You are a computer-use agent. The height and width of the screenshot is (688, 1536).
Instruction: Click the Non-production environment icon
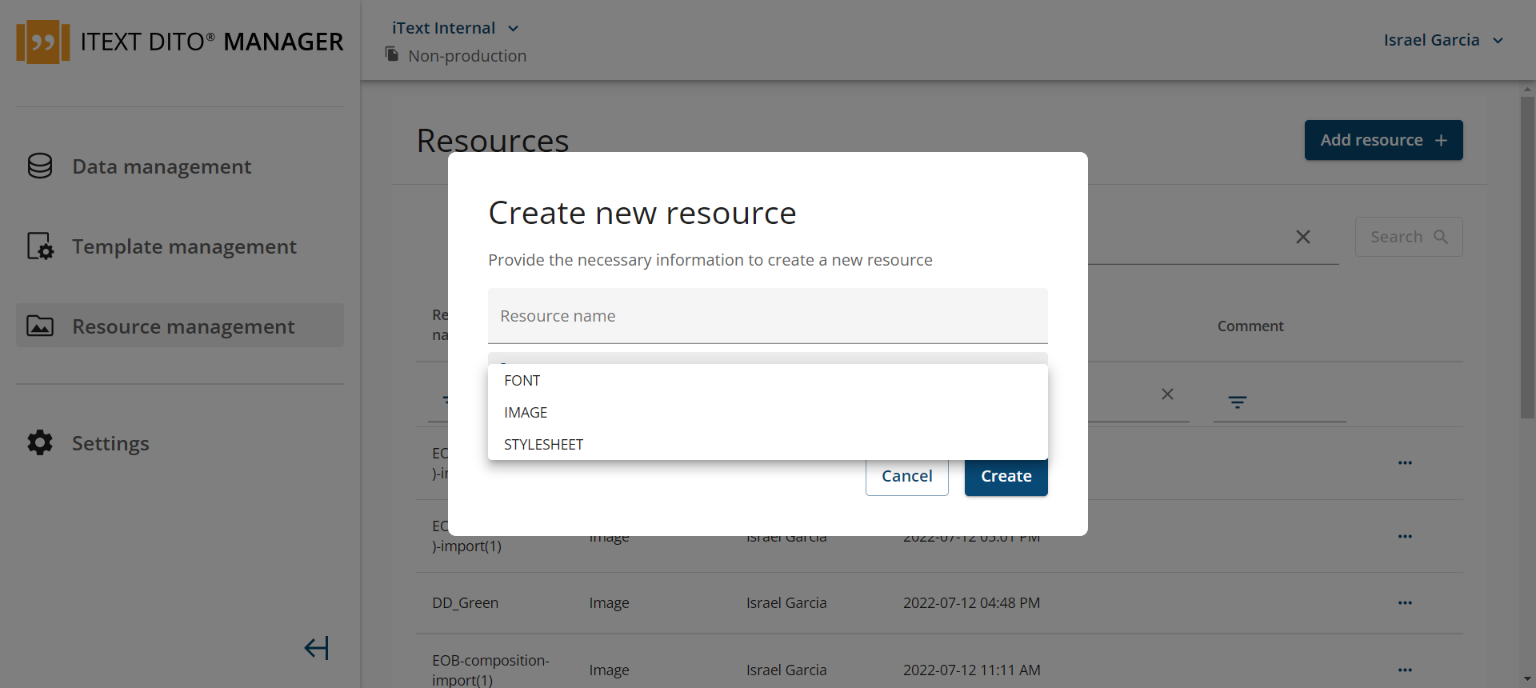point(390,55)
